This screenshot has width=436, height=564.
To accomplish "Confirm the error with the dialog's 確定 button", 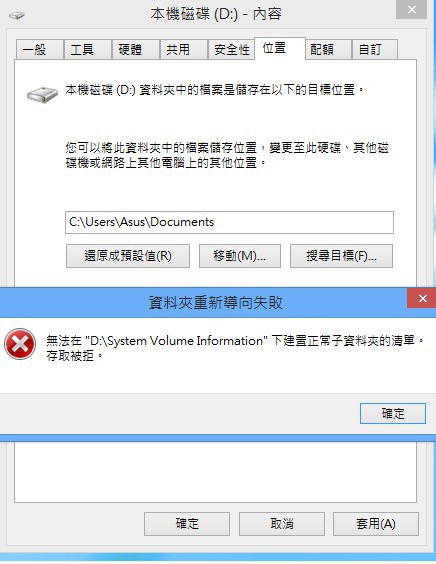I will [x=393, y=413].
